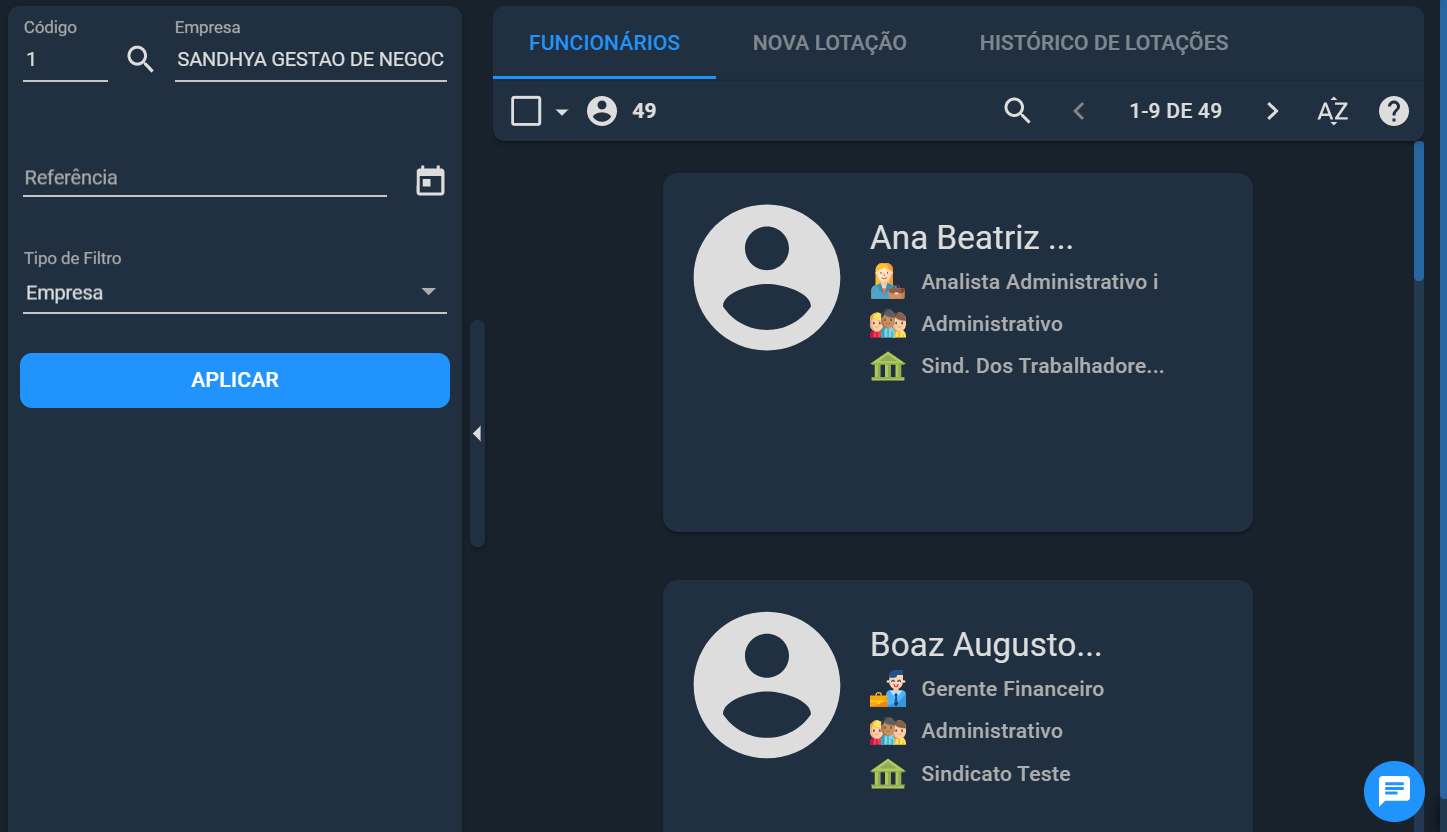Click Administrativo on Boaz Augusto's card

(x=992, y=731)
